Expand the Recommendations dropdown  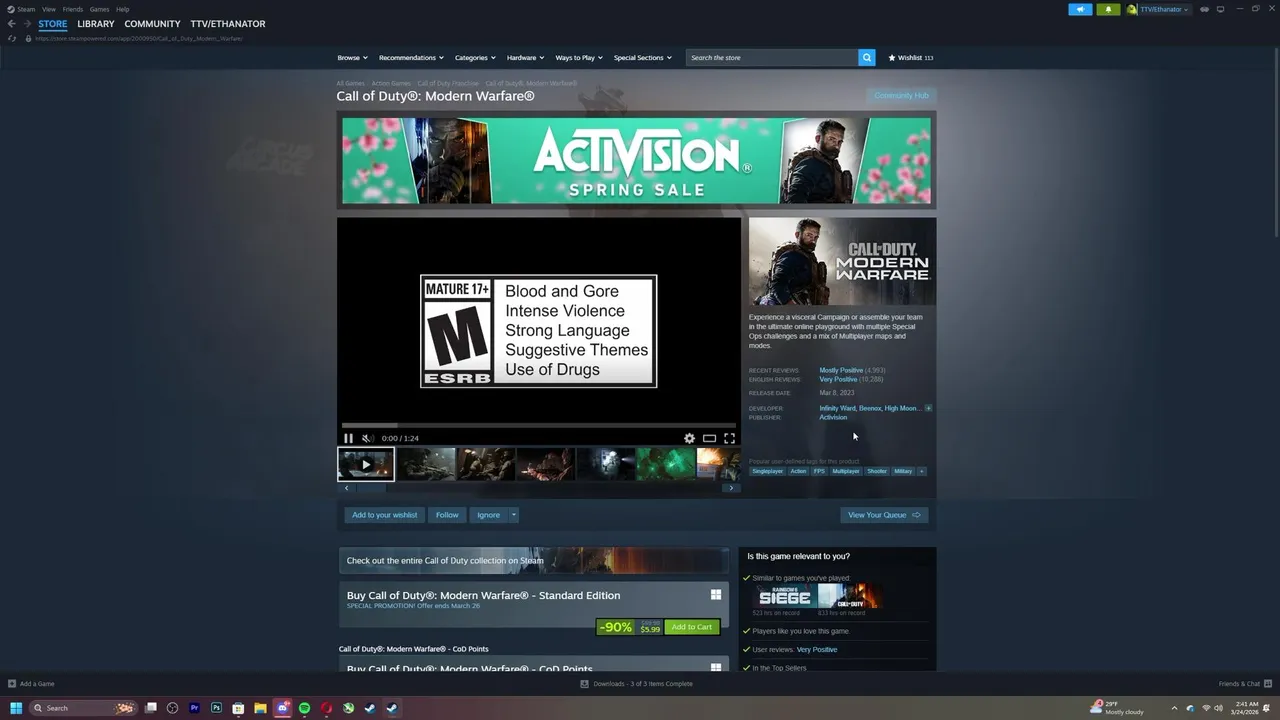click(x=411, y=58)
